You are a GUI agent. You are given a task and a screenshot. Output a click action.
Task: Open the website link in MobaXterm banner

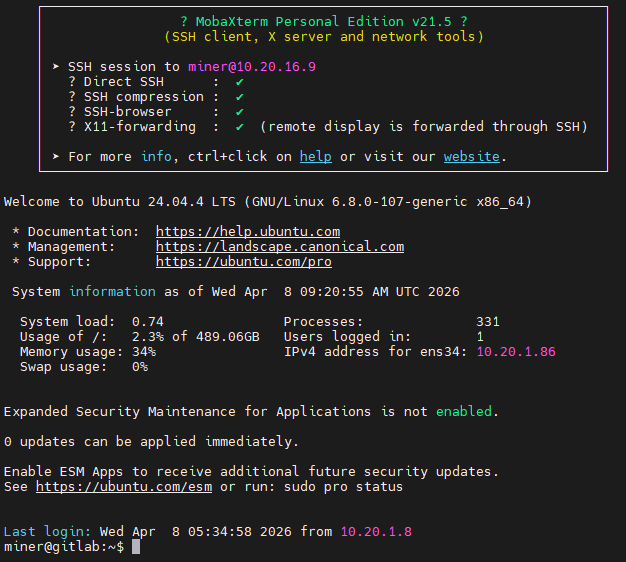(471, 156)
